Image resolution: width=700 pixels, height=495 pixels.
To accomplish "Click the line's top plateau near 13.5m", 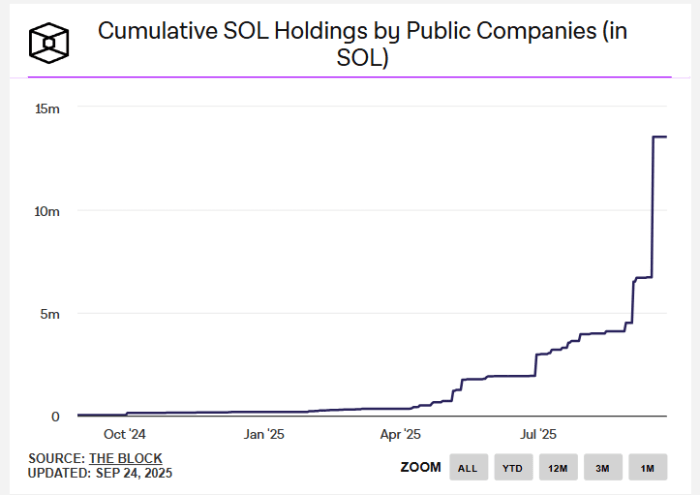I will [660, 137].
